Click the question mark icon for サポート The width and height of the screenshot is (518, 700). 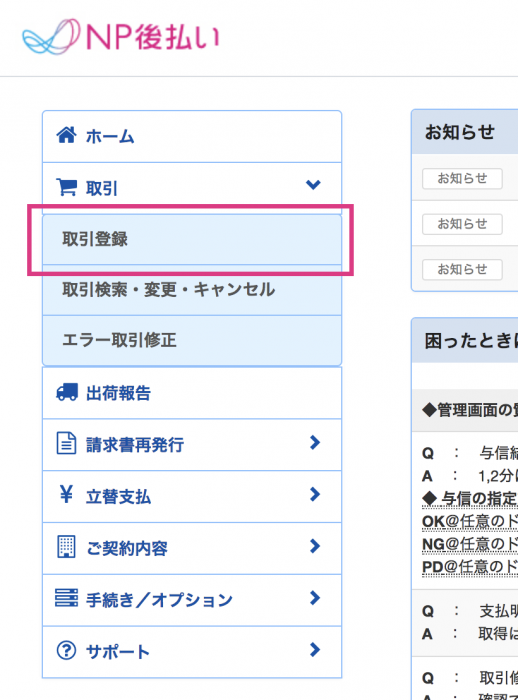(x=66, y=650)
